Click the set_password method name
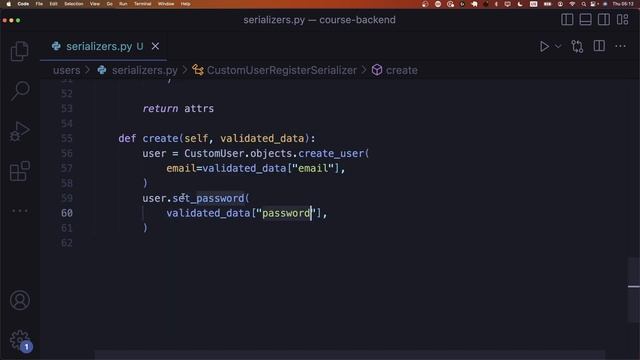The height and width of the screenshot is (360, 640). [x=208, y=198]
